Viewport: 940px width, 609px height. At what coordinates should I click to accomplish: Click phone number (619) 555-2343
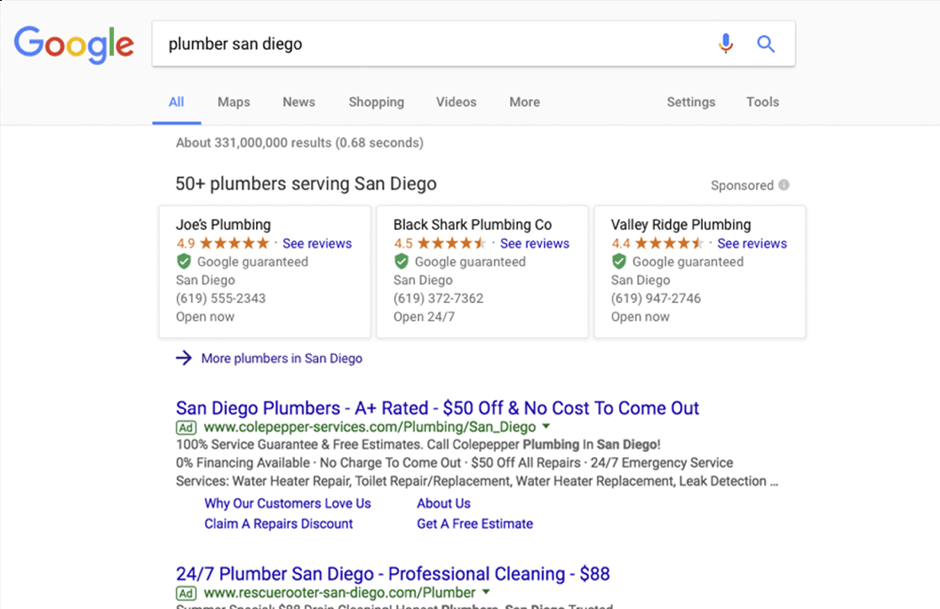tap(221, 299)
